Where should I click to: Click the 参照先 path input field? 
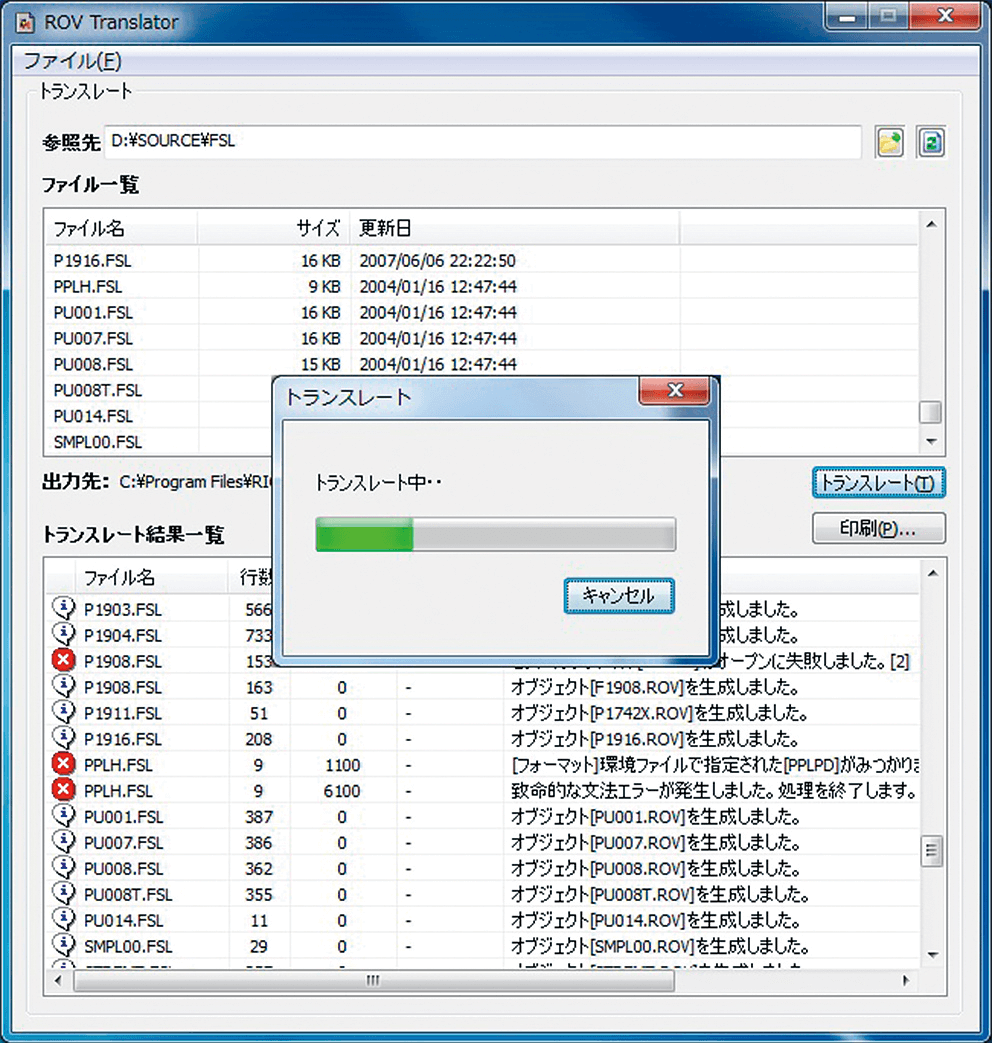tap(484, 142)
